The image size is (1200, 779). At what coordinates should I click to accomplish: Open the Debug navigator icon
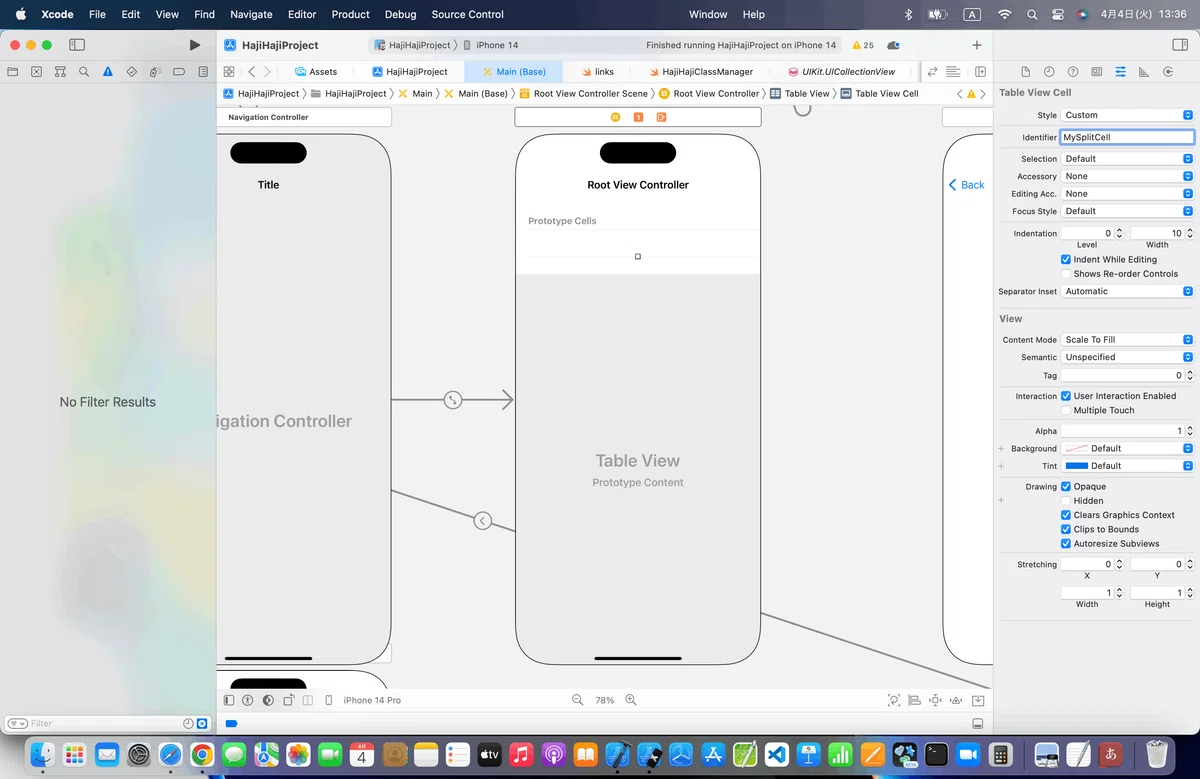click(x=155, y=72)
